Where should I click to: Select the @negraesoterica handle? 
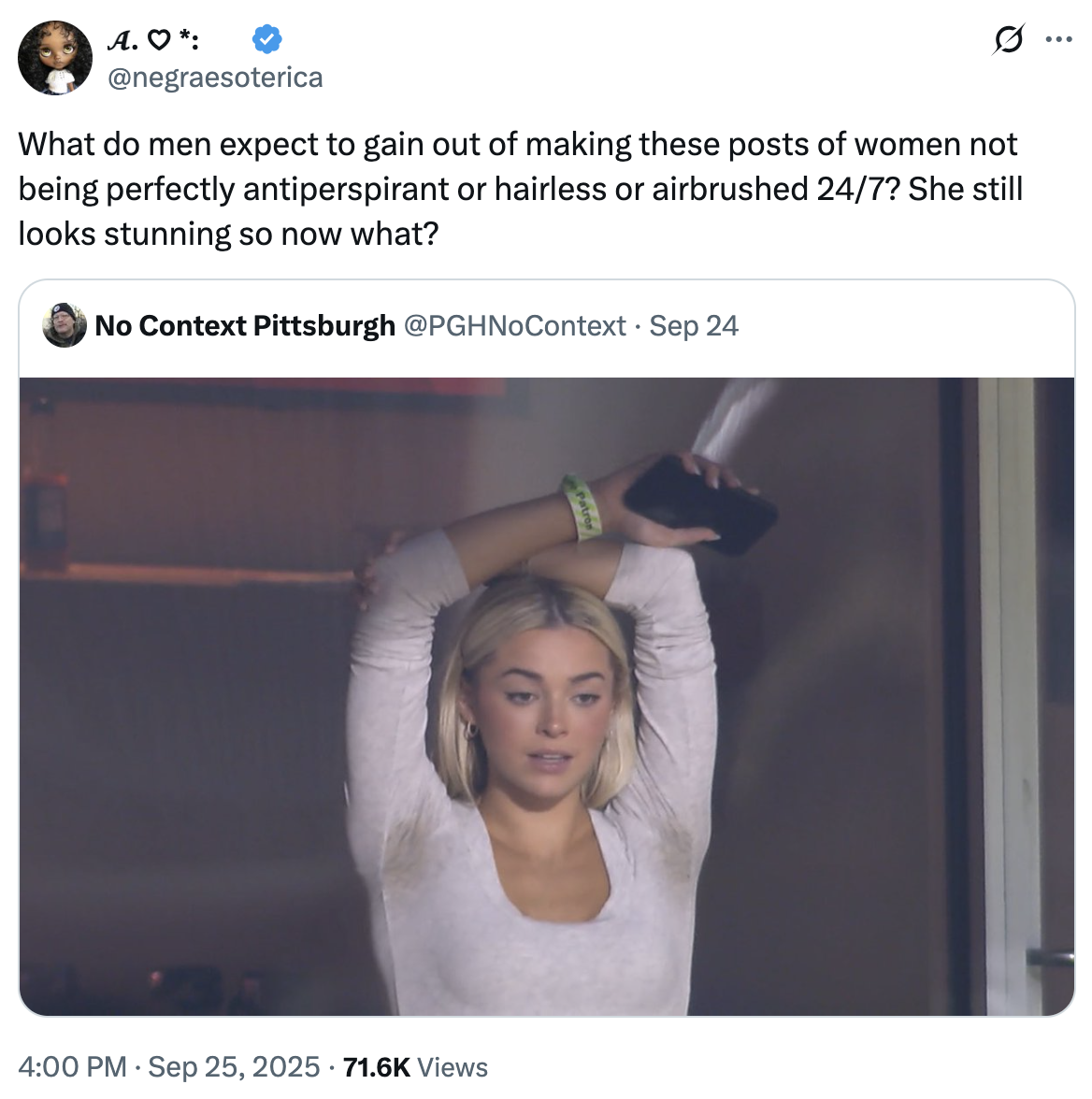(216, 78)
